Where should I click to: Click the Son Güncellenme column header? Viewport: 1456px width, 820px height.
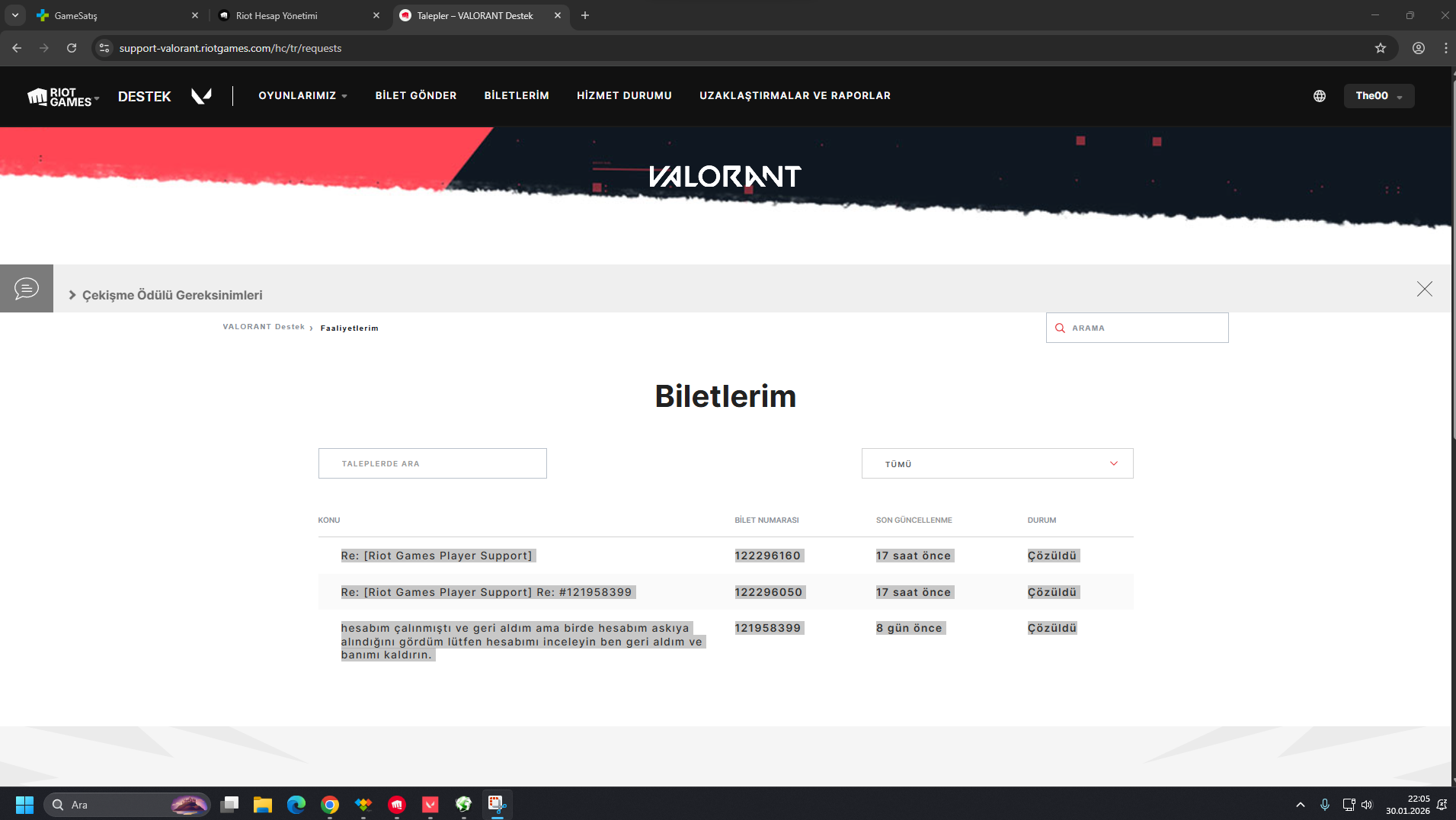[x=914, y=521]
